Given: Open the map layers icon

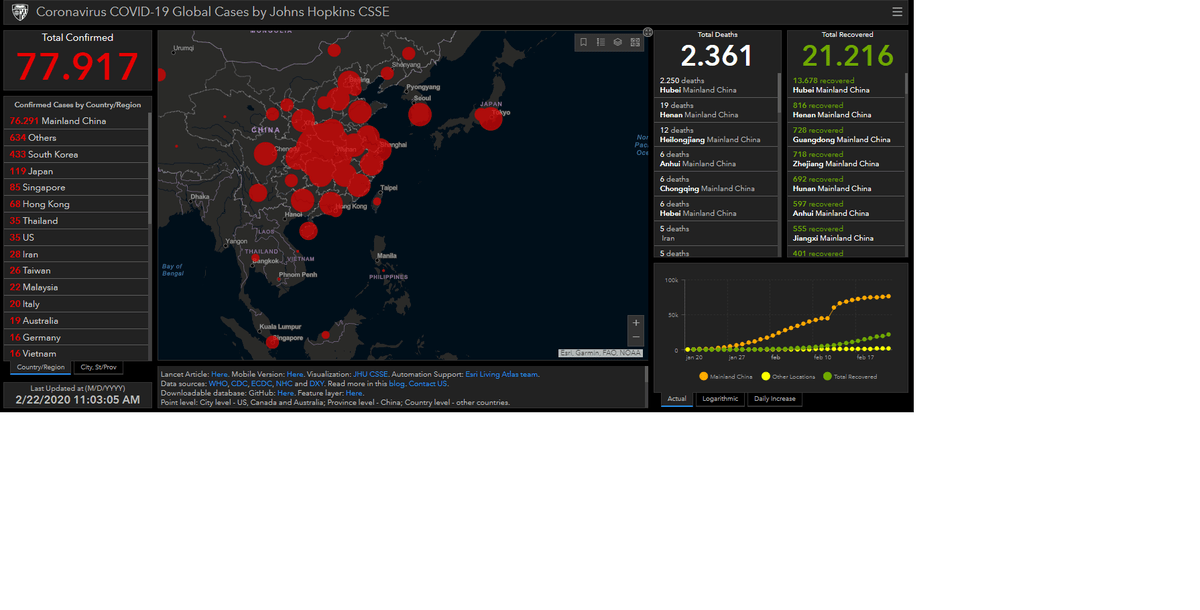Looking at the screenshot, I should pyautogui.click(x=618, y=42).
